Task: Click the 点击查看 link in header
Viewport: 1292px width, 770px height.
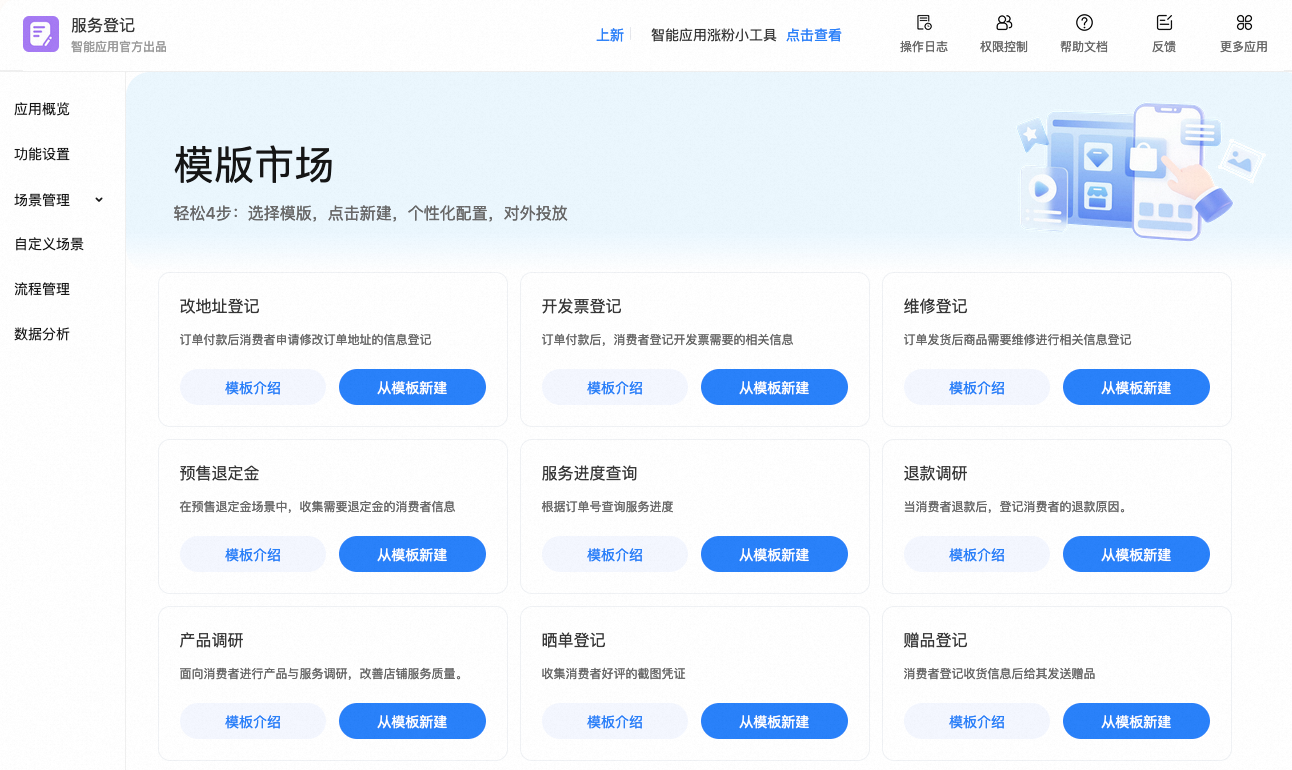Action: tap(813, 35)
